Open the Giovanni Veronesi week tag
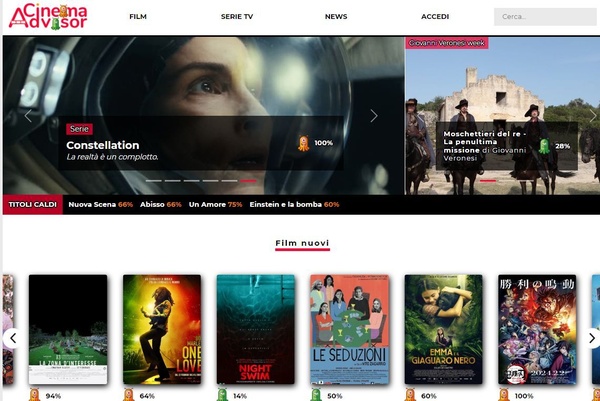600x401 pixels. click(447, 43)
